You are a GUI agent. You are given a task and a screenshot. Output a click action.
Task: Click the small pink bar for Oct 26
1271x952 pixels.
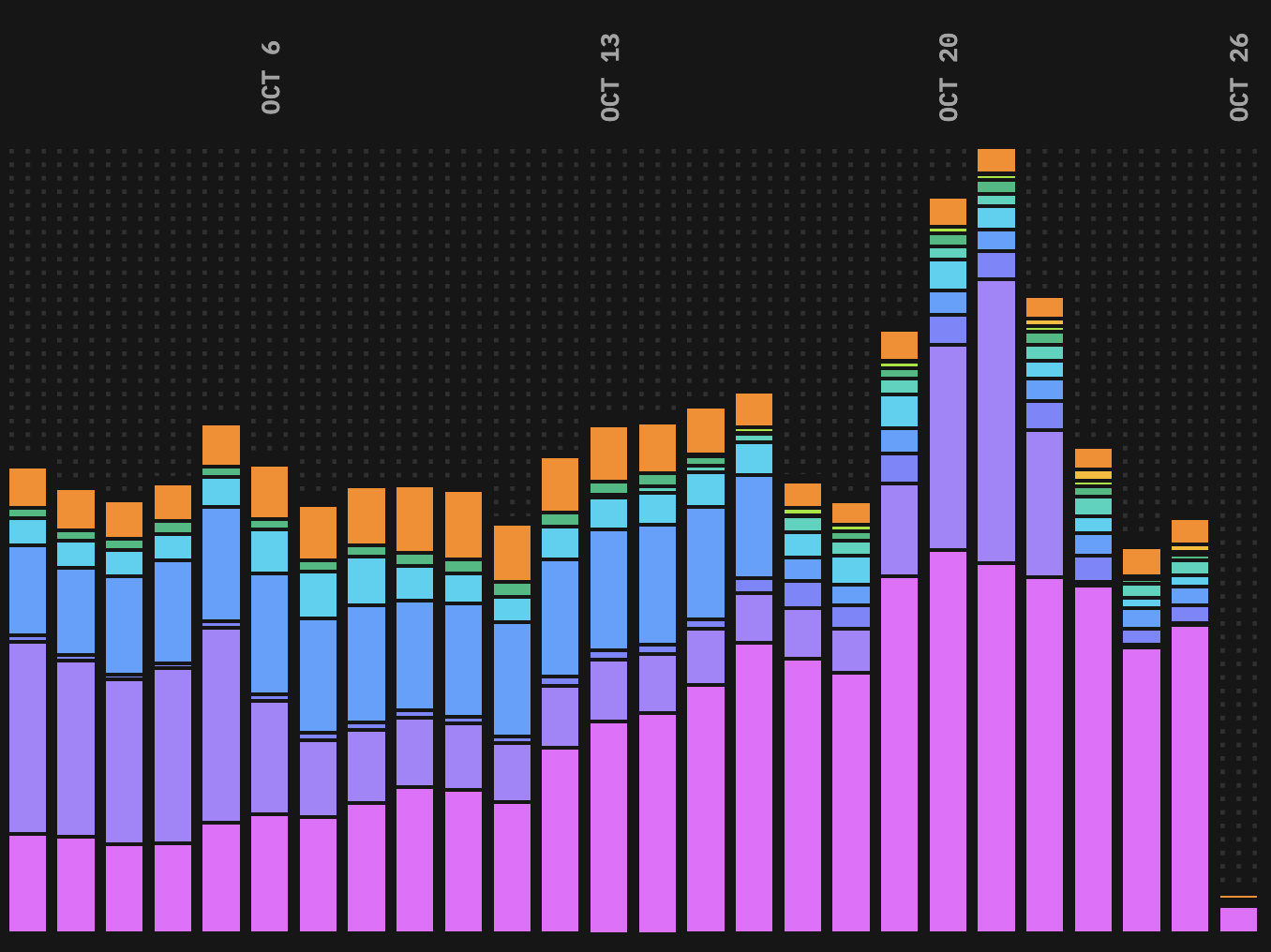point(1238,919)
